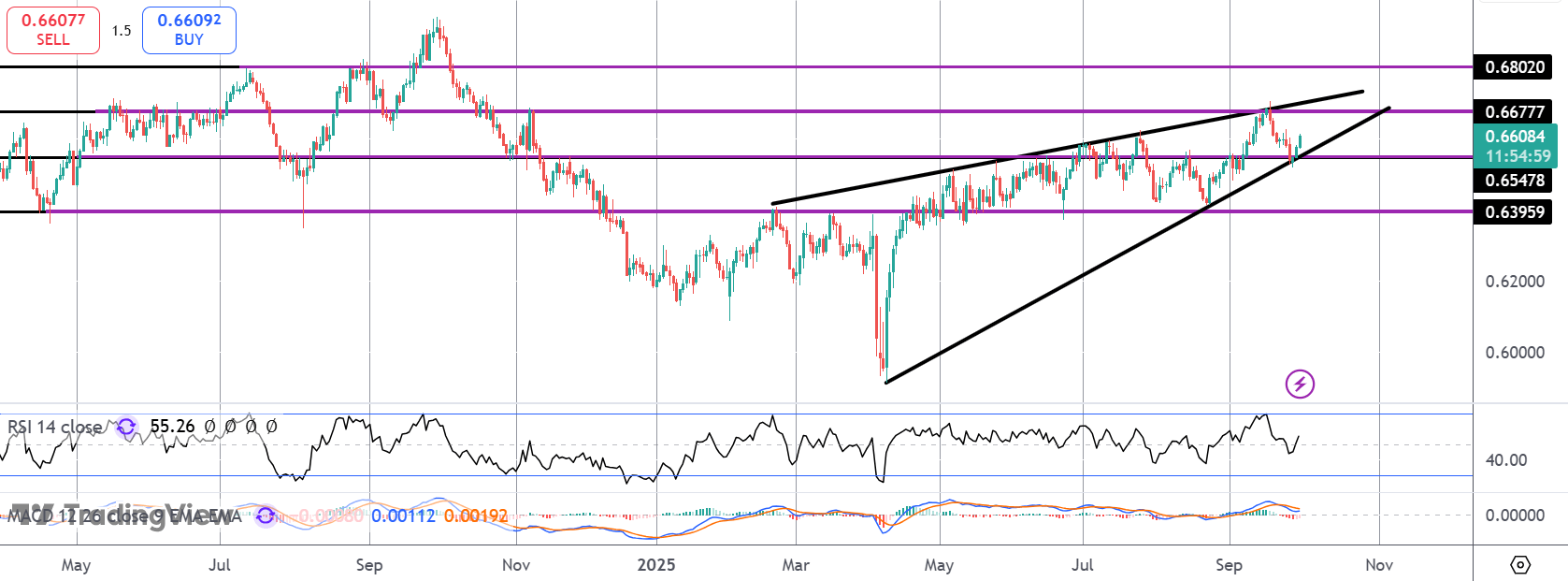This screenshot has width=1568, height=581.
Task: Select the RSI 14 close indicator label
Action: click(x=55, y=427)
